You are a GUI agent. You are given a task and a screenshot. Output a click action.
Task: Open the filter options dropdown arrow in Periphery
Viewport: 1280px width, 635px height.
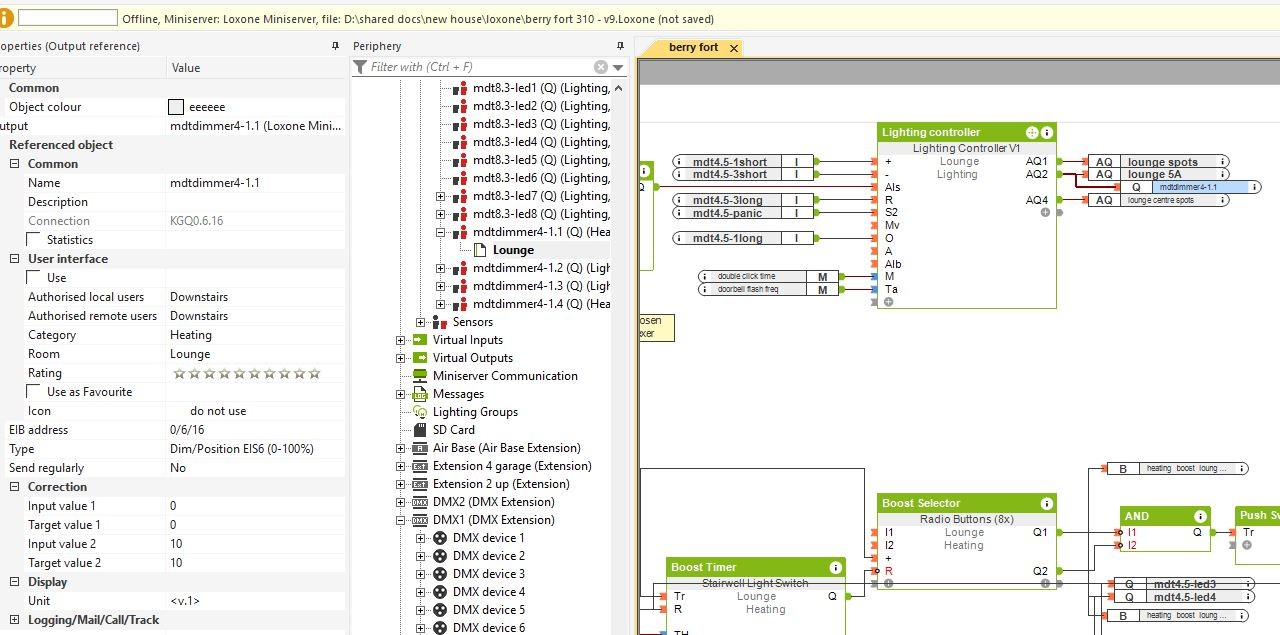pos(618,67)
